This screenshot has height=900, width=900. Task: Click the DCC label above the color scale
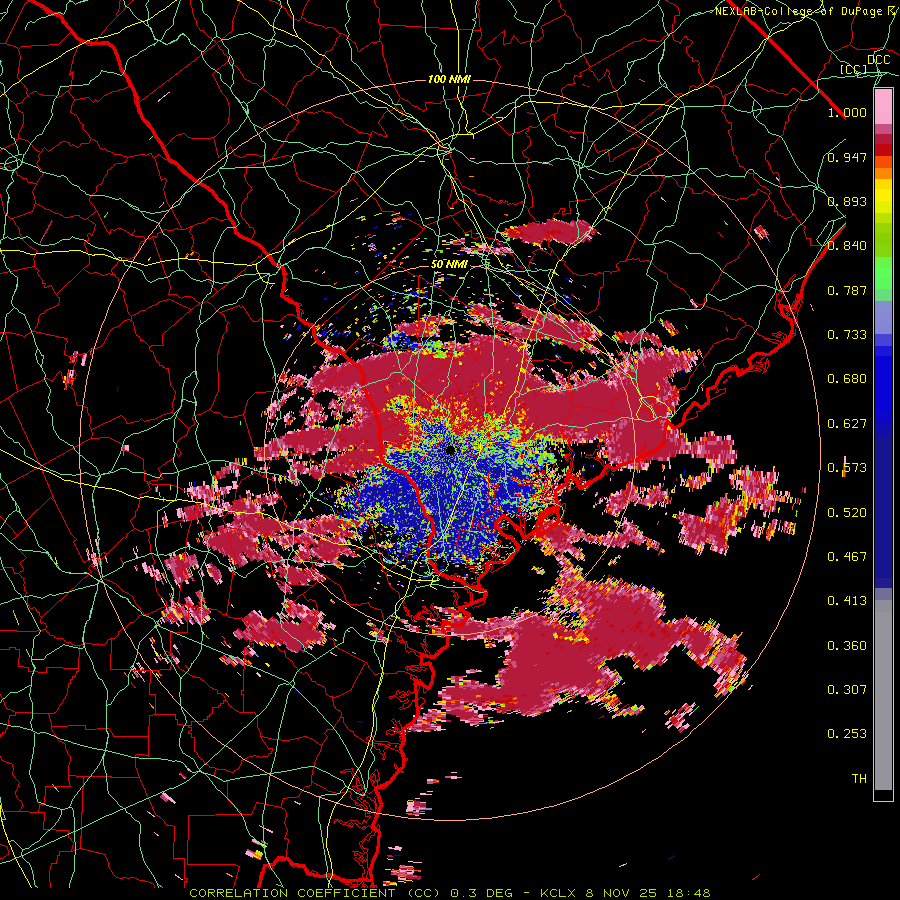(879, 60)
